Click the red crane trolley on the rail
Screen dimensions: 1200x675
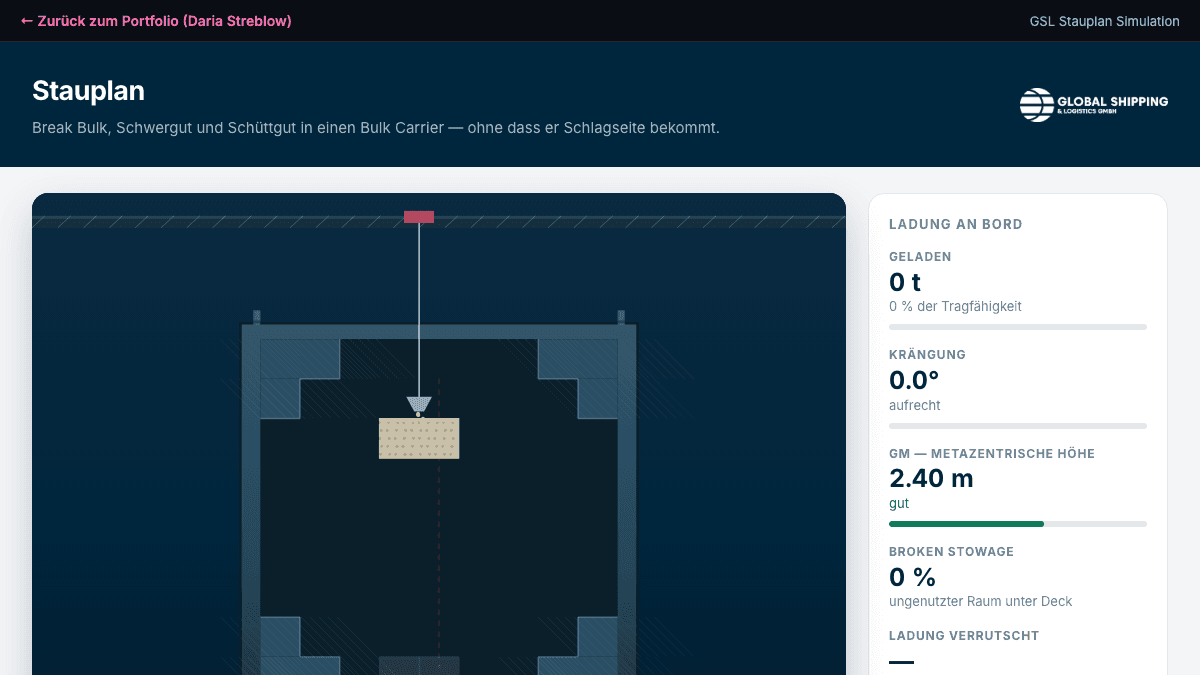pos(419,217)
